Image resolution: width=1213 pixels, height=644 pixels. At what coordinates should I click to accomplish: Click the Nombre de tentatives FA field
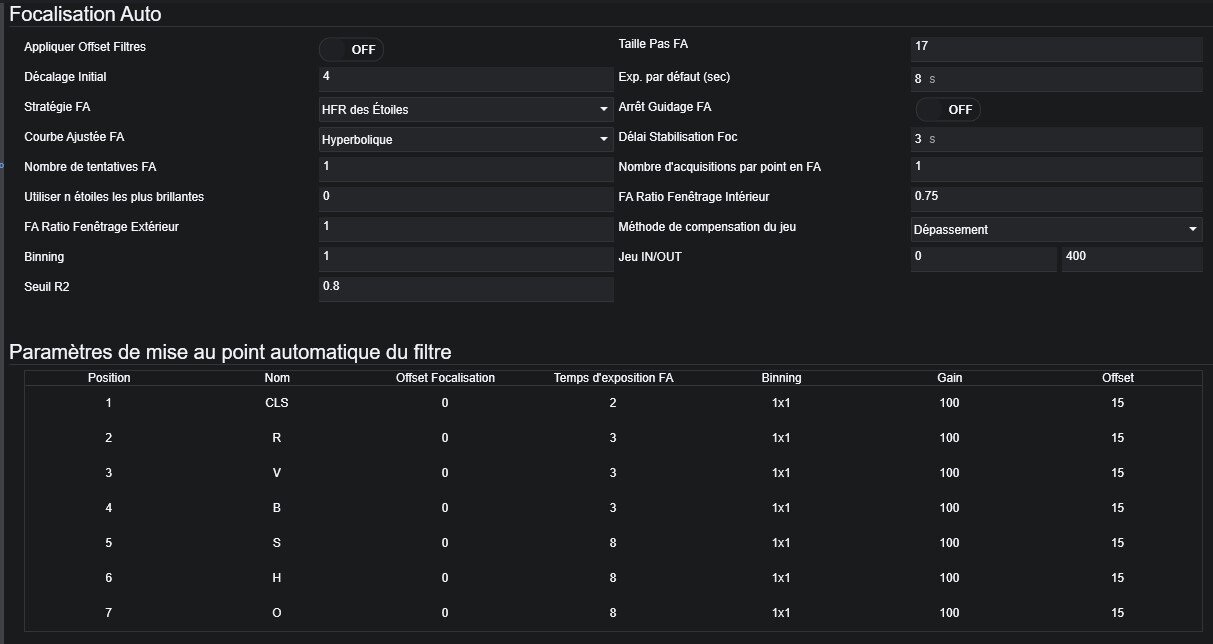(x=466, y=169)
